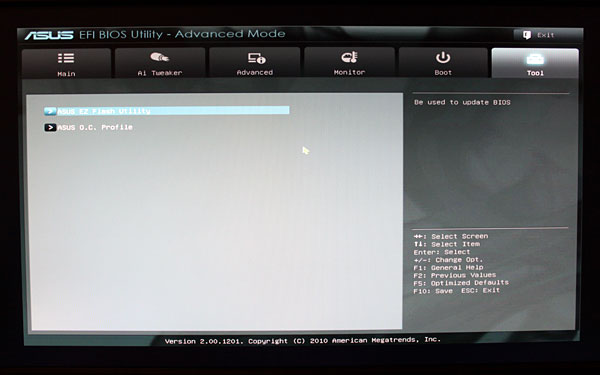600x375 pixels.
Task: Click the ASUS logo in the header
Action: (49, 35)
